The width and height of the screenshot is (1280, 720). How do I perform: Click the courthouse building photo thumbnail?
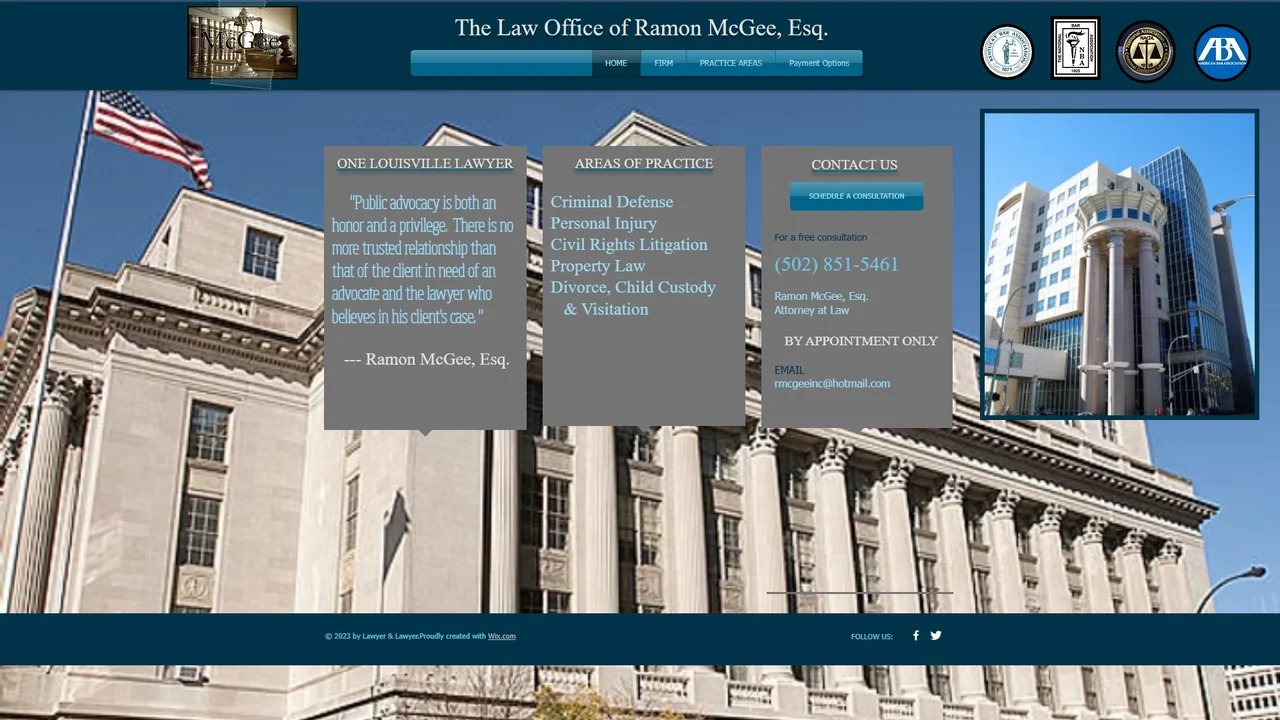point(1119,264)
